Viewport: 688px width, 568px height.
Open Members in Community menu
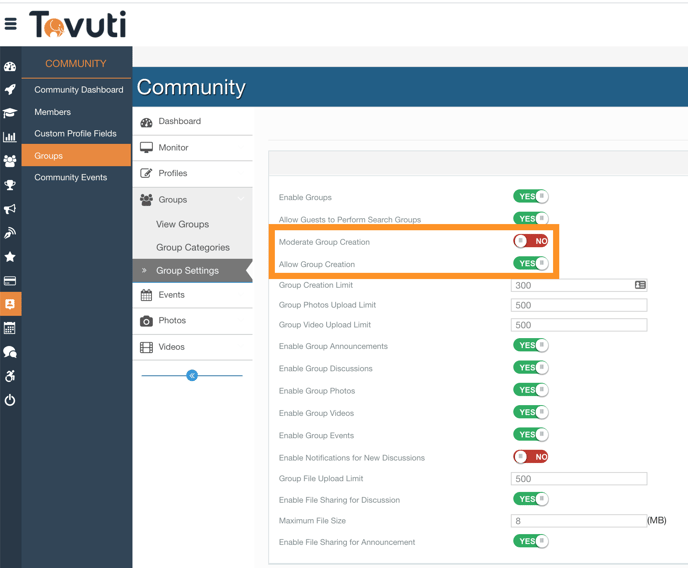pos(53,112)
